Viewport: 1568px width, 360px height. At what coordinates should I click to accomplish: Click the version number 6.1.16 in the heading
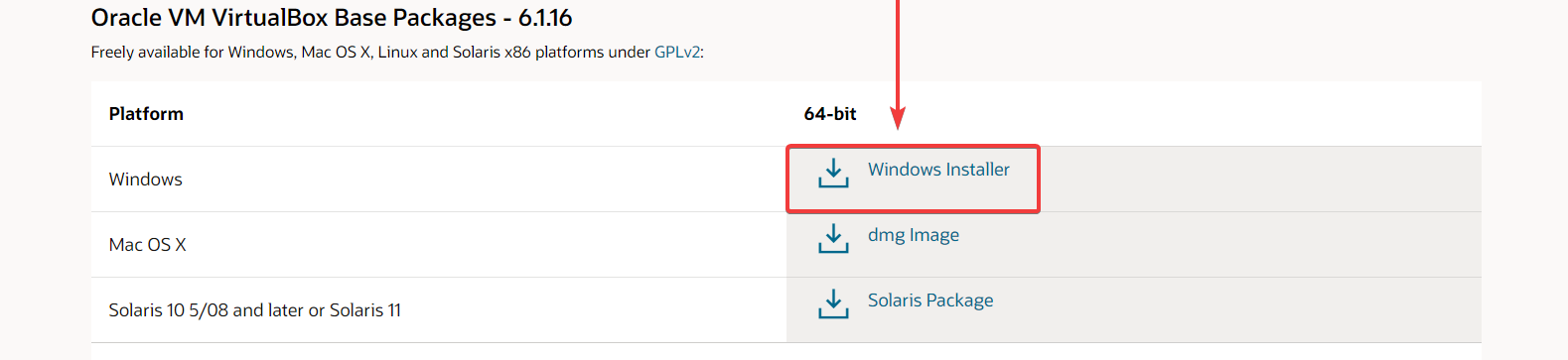tap(545, 18)
